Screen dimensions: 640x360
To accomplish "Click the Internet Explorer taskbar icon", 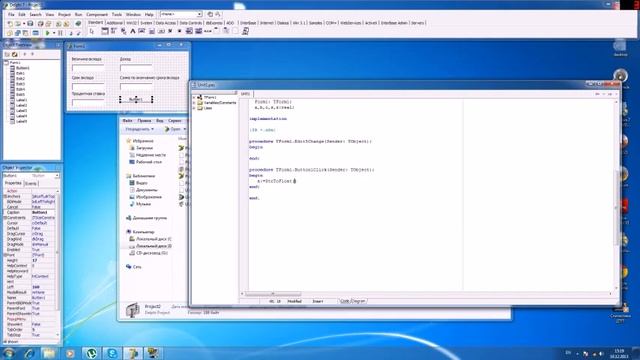I will pos(29,353).
